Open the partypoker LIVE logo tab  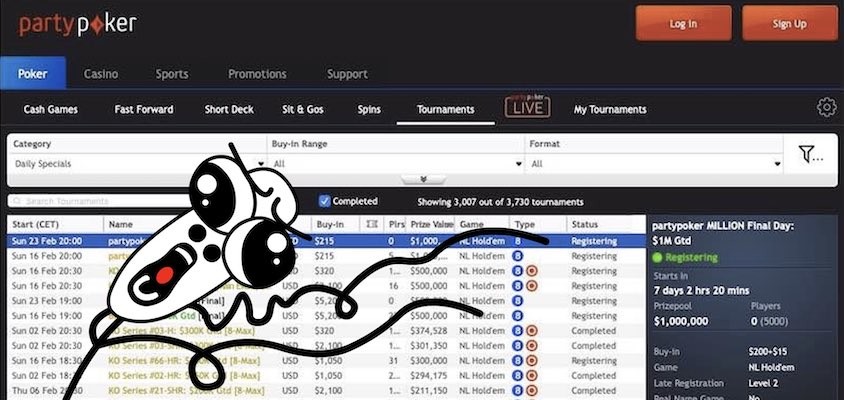[527, 106]
